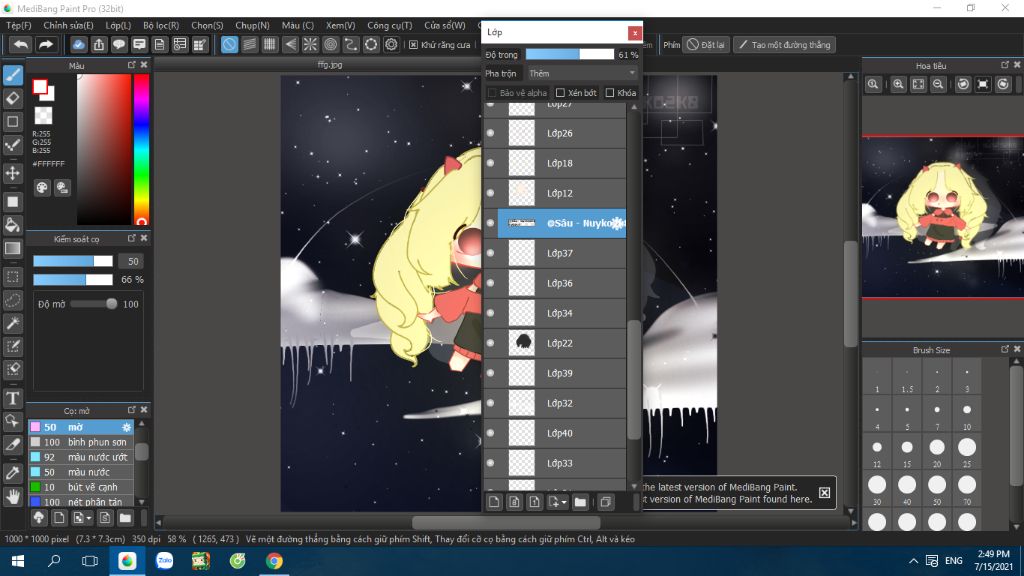Create a new folder in layer panel
This screenshot has height=576, width=1024.
click(x=580, y=502)
